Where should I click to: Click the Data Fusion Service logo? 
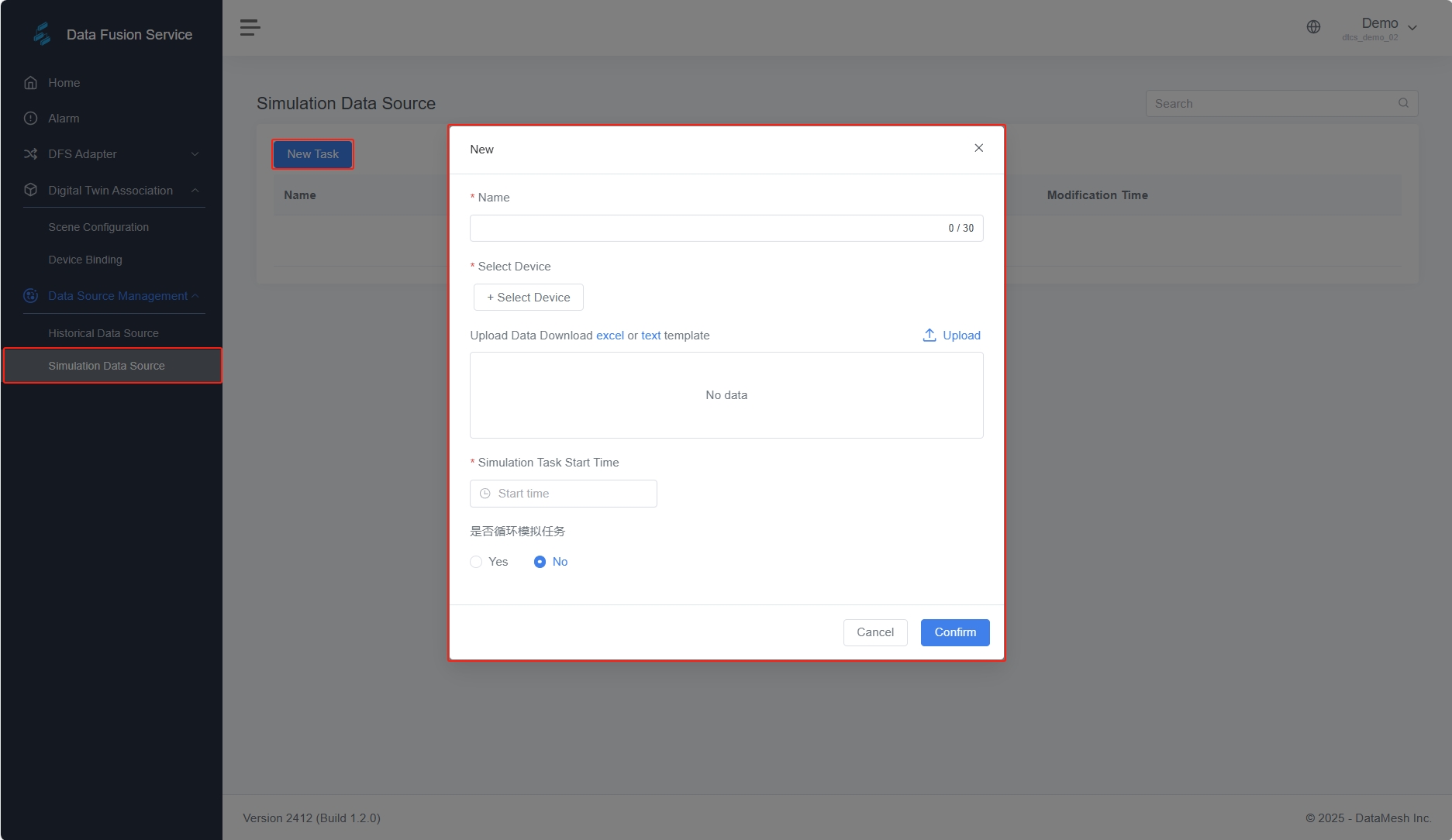[x=42, y=34]
